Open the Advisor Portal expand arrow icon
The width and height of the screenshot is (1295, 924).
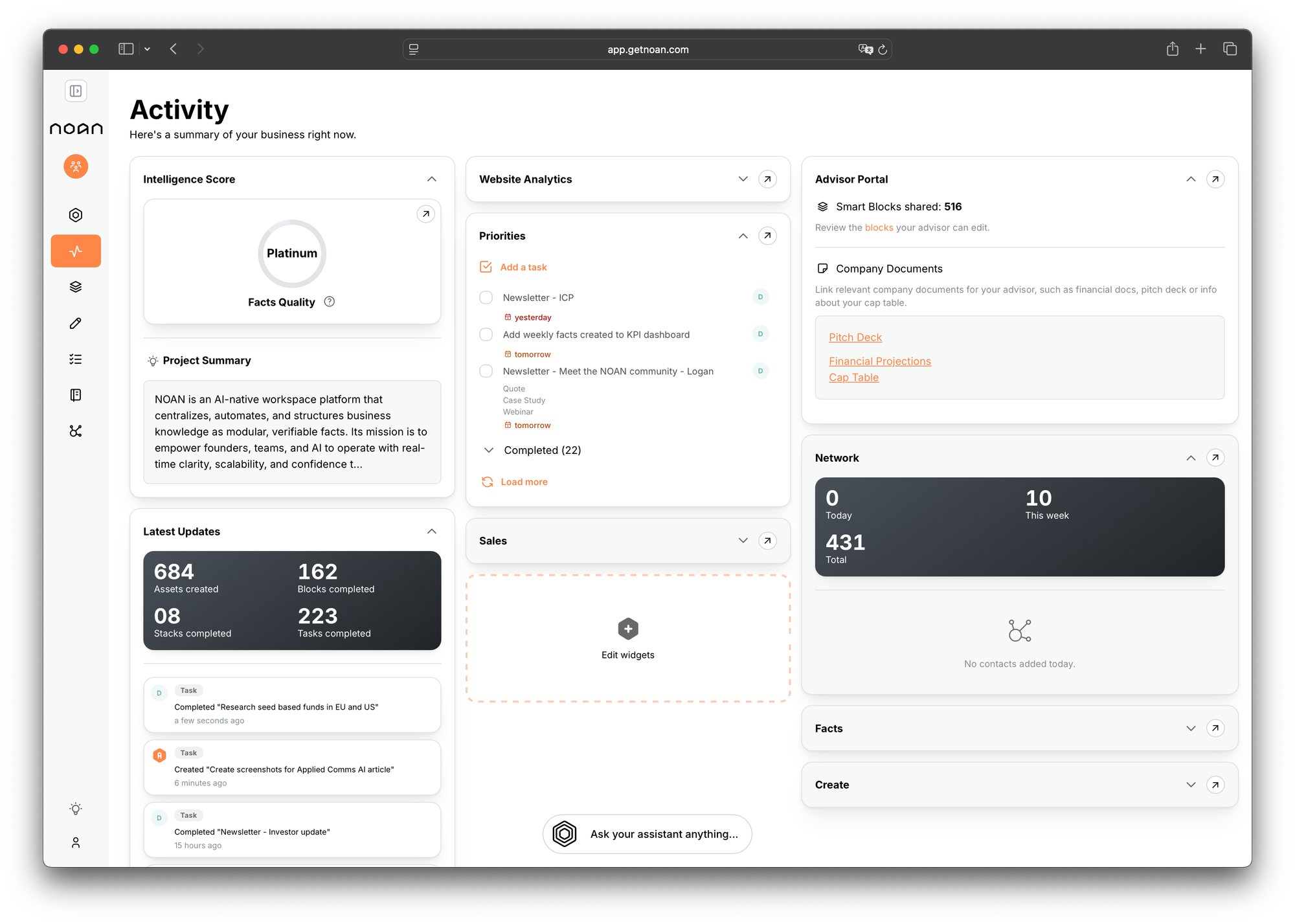pyautogui.click(x=1215, y=179)
